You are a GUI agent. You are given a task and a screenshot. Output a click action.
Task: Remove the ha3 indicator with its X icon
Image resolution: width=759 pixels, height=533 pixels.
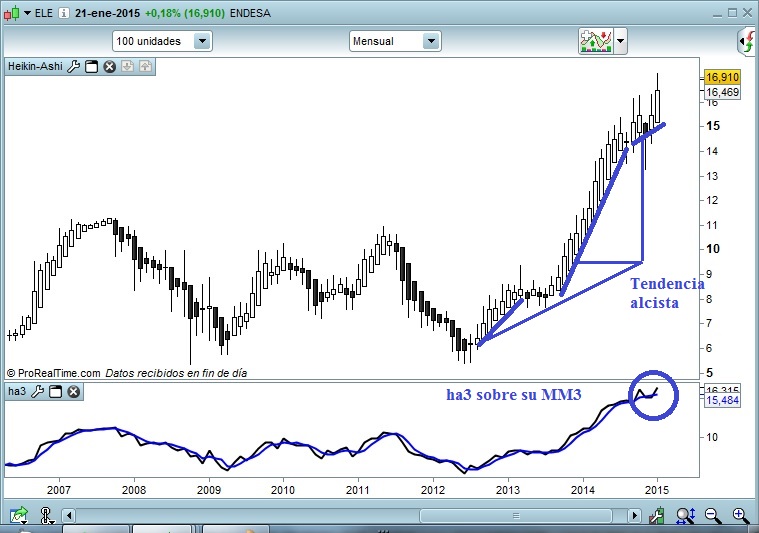[74, 391]
